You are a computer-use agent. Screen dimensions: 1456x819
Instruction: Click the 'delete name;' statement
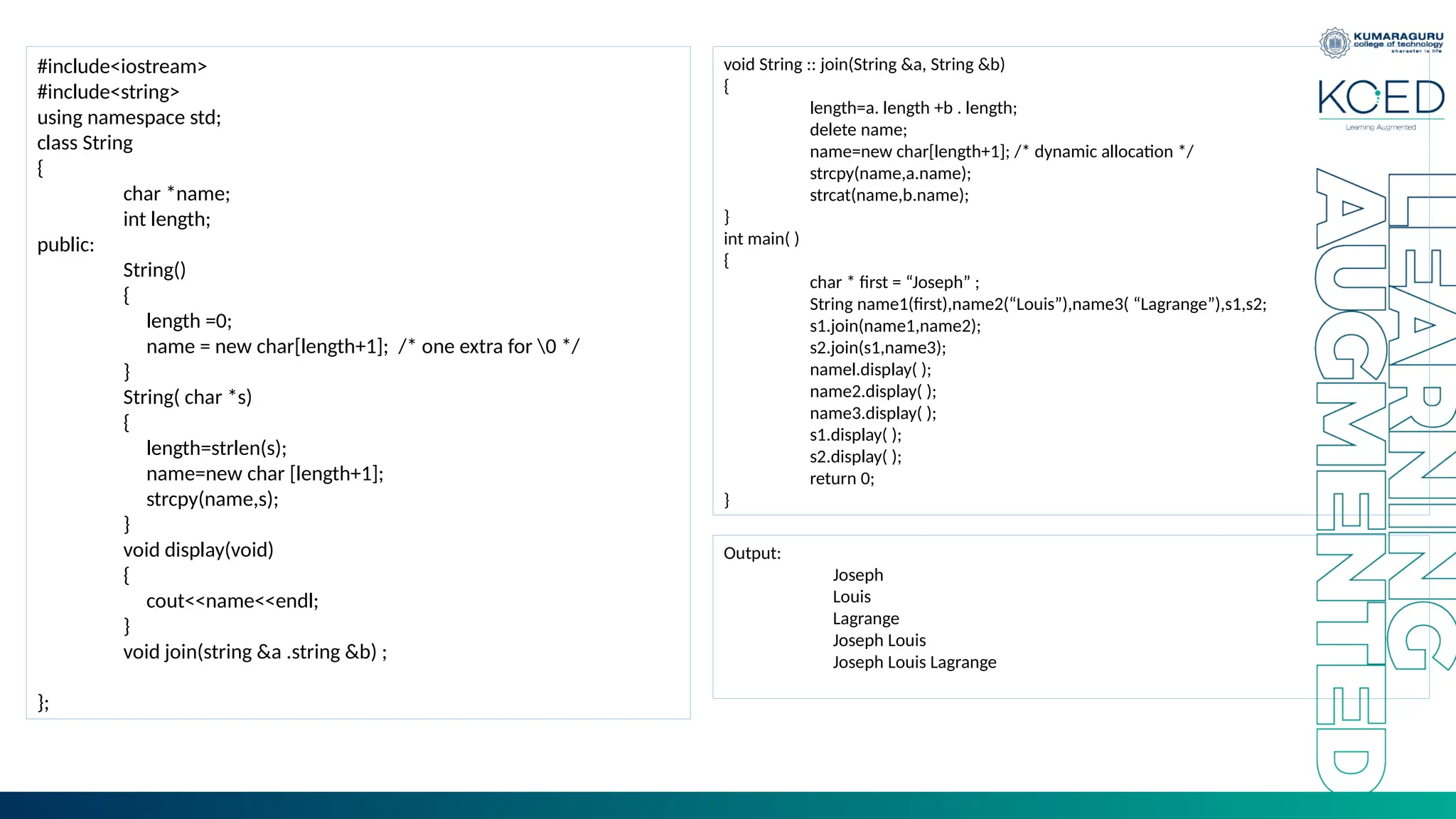pos(857,129)
